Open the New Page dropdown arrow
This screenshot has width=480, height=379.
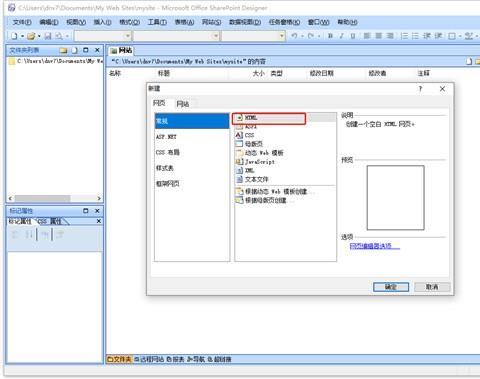click(22, 36)
